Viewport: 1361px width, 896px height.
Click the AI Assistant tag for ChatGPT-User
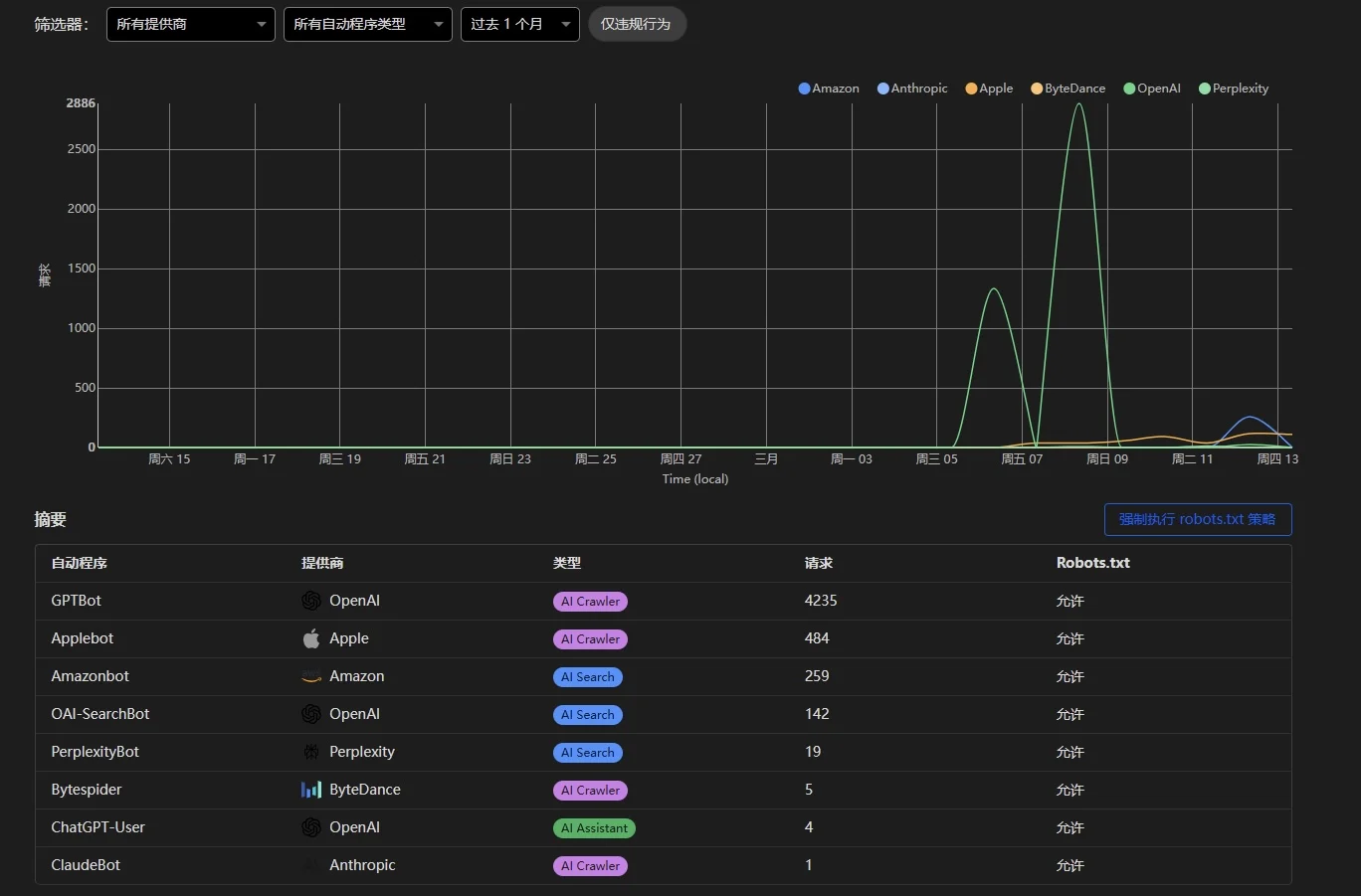pyautogui.click(x=594, y=827)
